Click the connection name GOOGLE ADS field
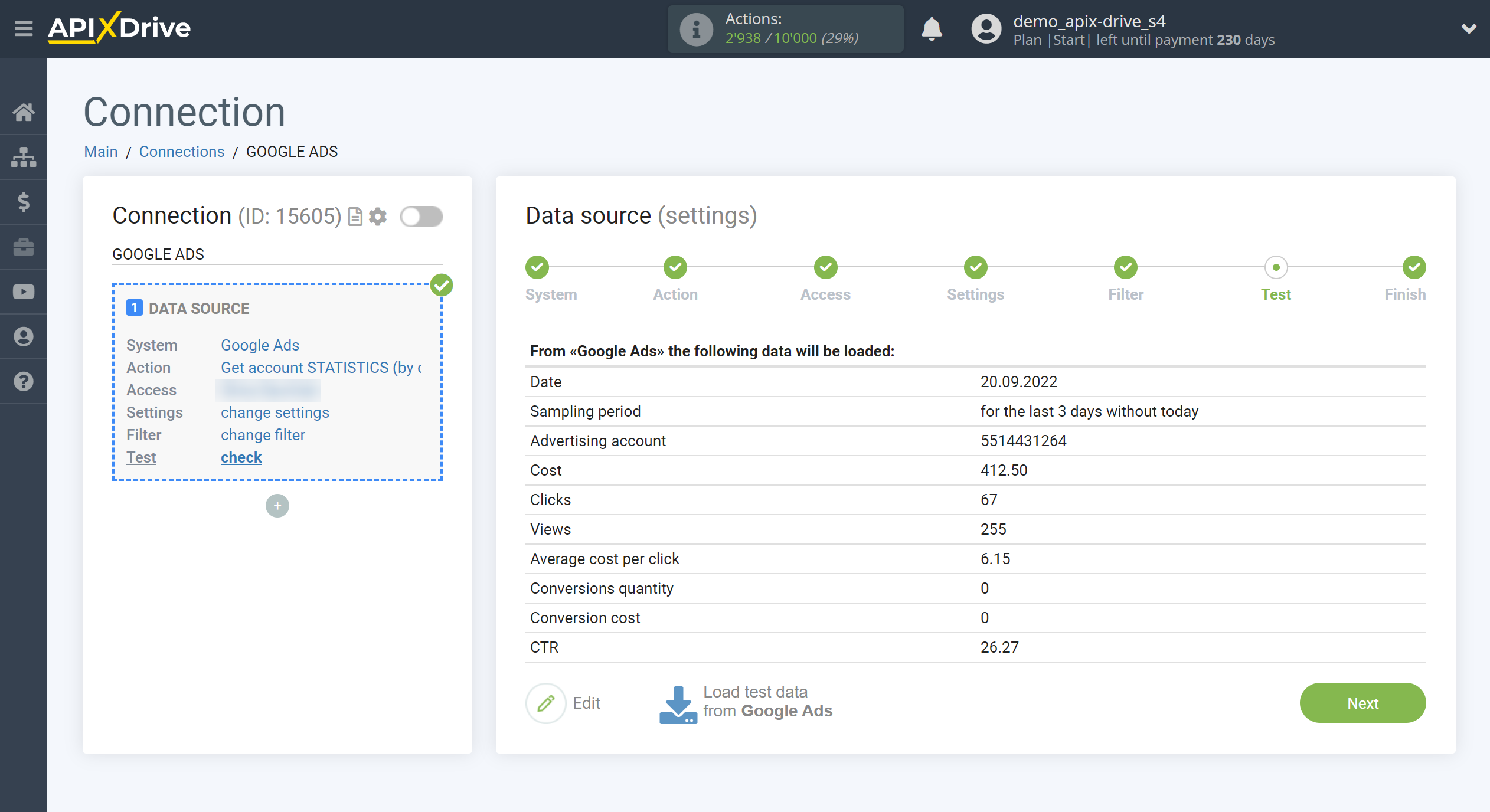This screenshot has height=812, width=1490. pos(277,254)
